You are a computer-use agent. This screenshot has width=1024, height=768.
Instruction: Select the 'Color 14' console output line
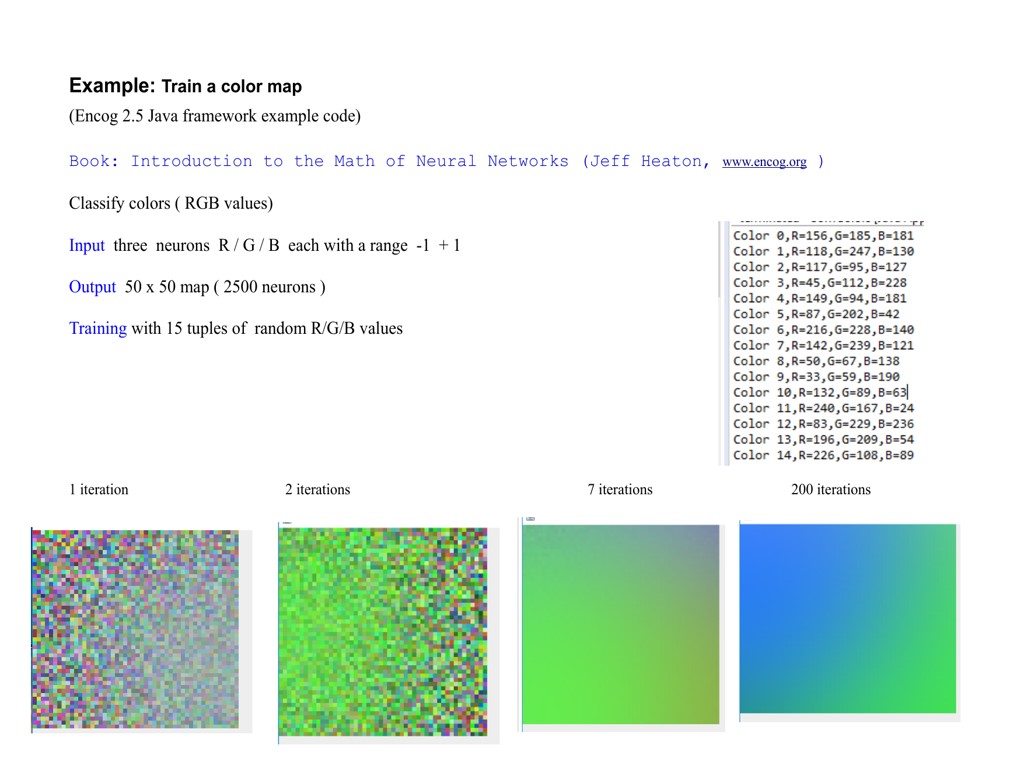point(822,455)
